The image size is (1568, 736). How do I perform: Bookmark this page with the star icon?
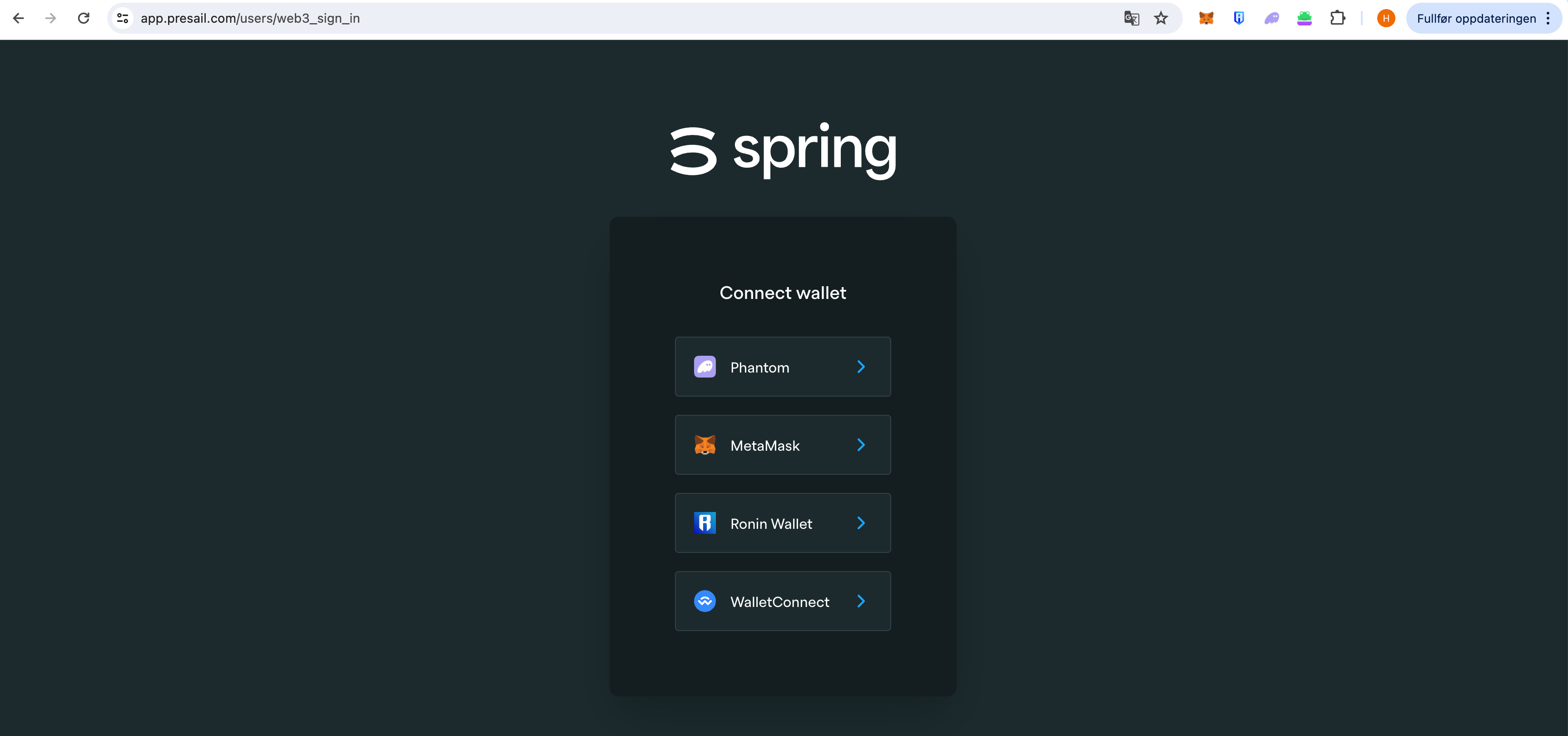[1161, 18]
